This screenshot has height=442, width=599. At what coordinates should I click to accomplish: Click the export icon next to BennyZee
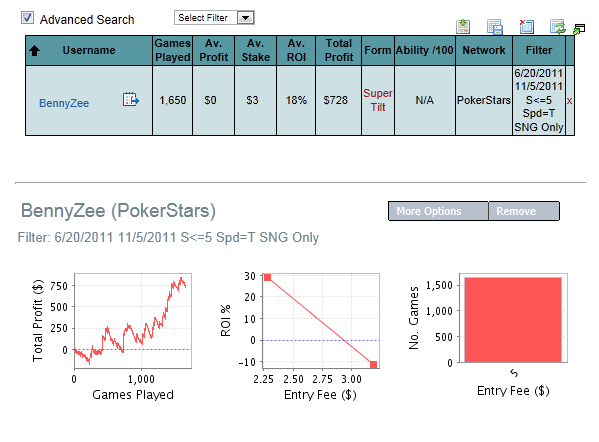(131, 99)
